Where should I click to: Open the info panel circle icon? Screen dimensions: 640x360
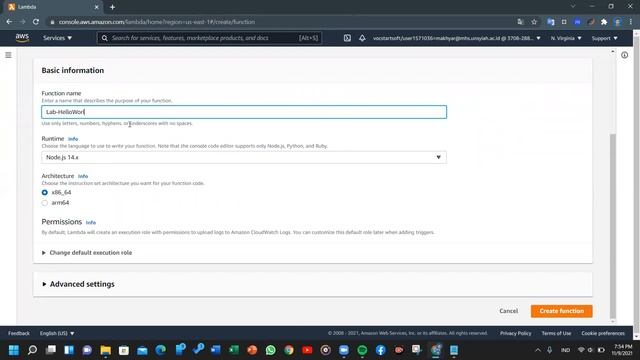[624, 55]
